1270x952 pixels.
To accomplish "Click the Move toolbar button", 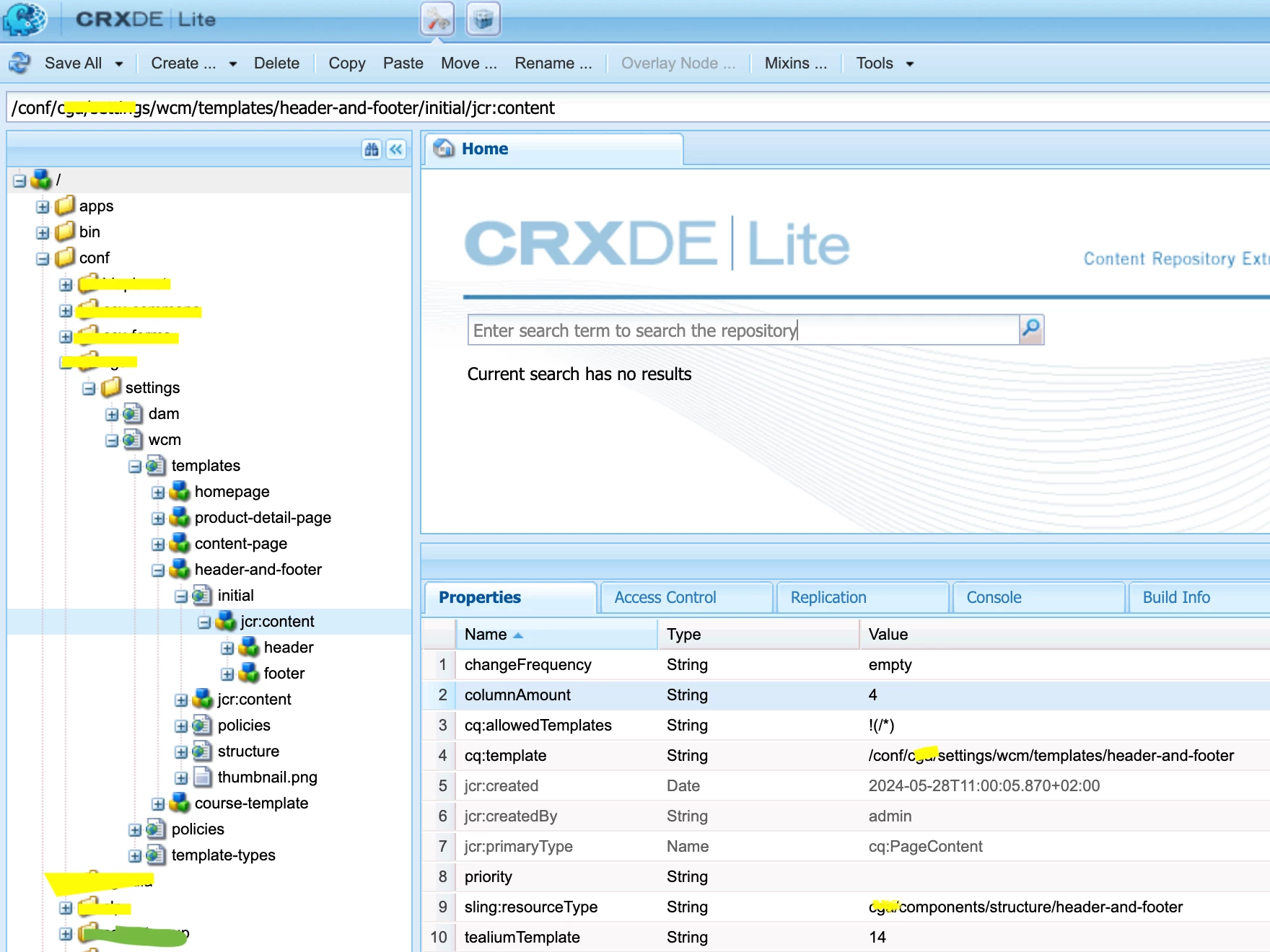I will click(468, 63).
